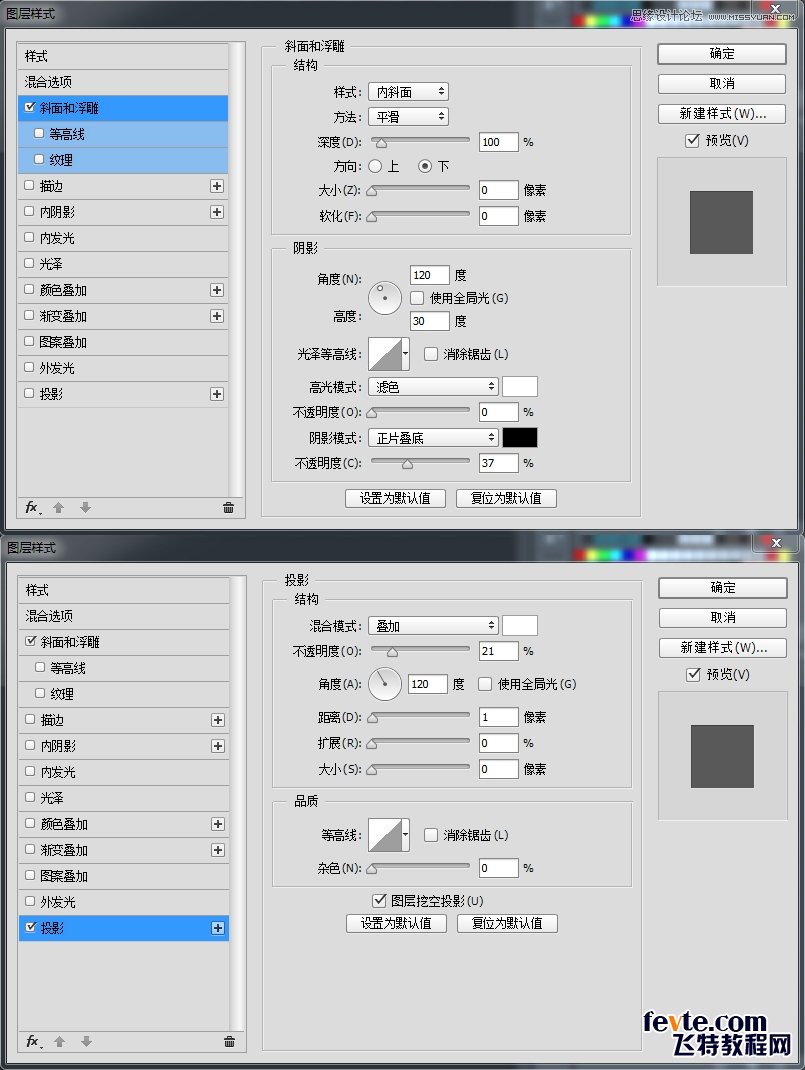Click the 深度 slider handle

381,143
